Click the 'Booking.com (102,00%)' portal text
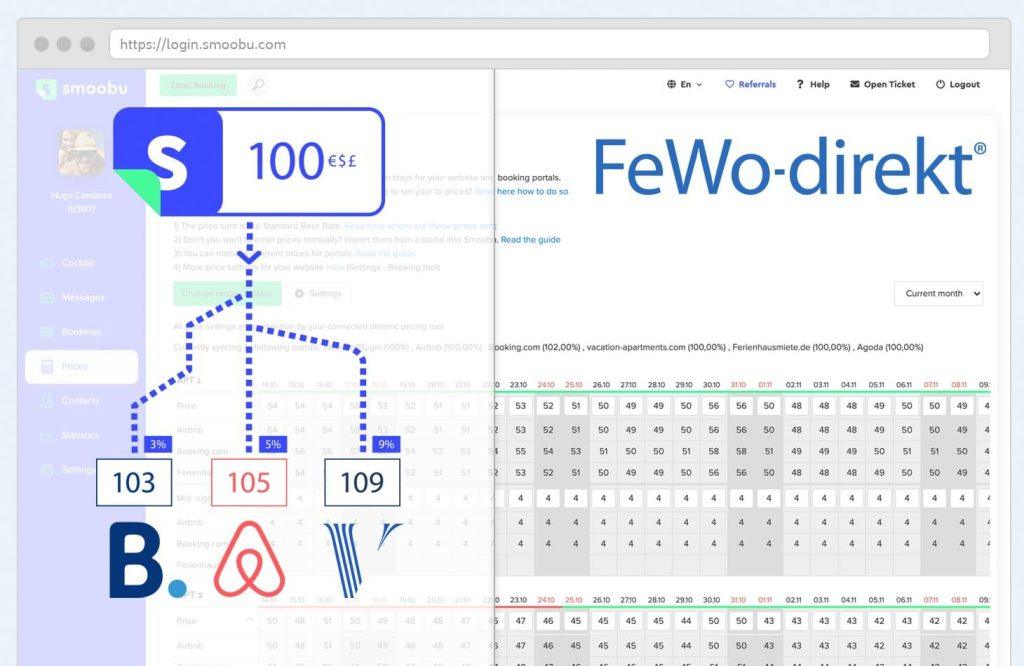This screenshot has width=1024, height=666. click(x=535, y=347)
